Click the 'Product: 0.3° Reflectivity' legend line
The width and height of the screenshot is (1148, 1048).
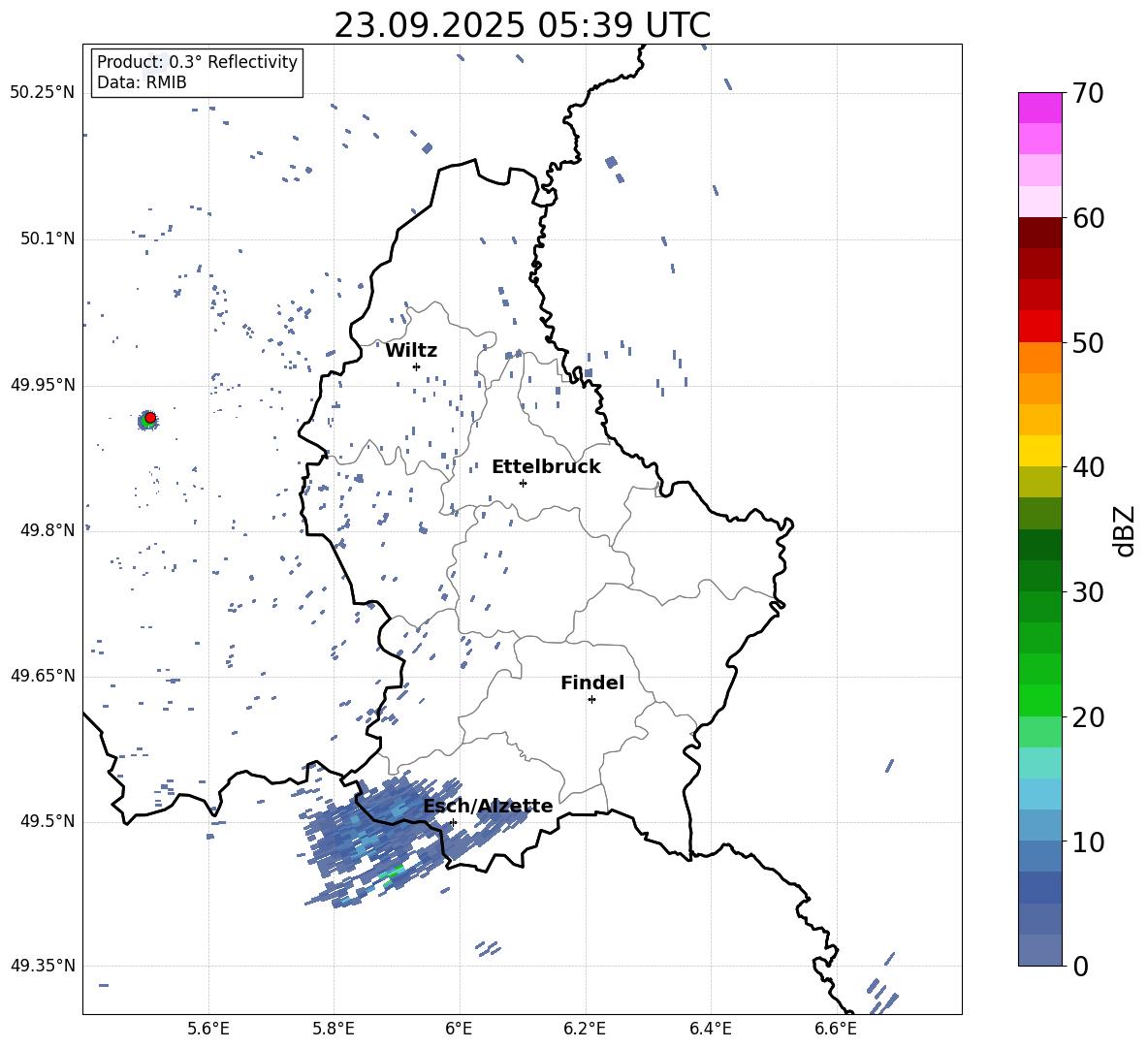[197, 62]
